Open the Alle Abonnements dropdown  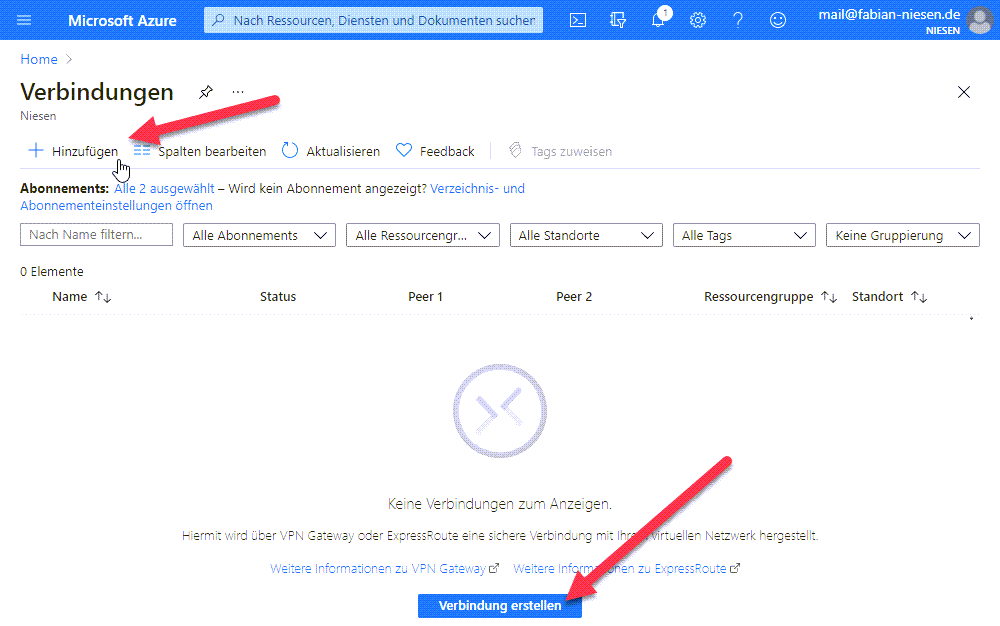[x=260, y=235]
